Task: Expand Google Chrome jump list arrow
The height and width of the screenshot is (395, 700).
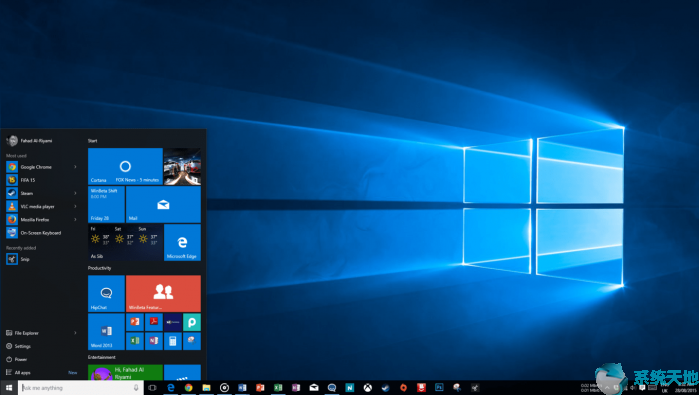Action: click(x=75, y=167)
